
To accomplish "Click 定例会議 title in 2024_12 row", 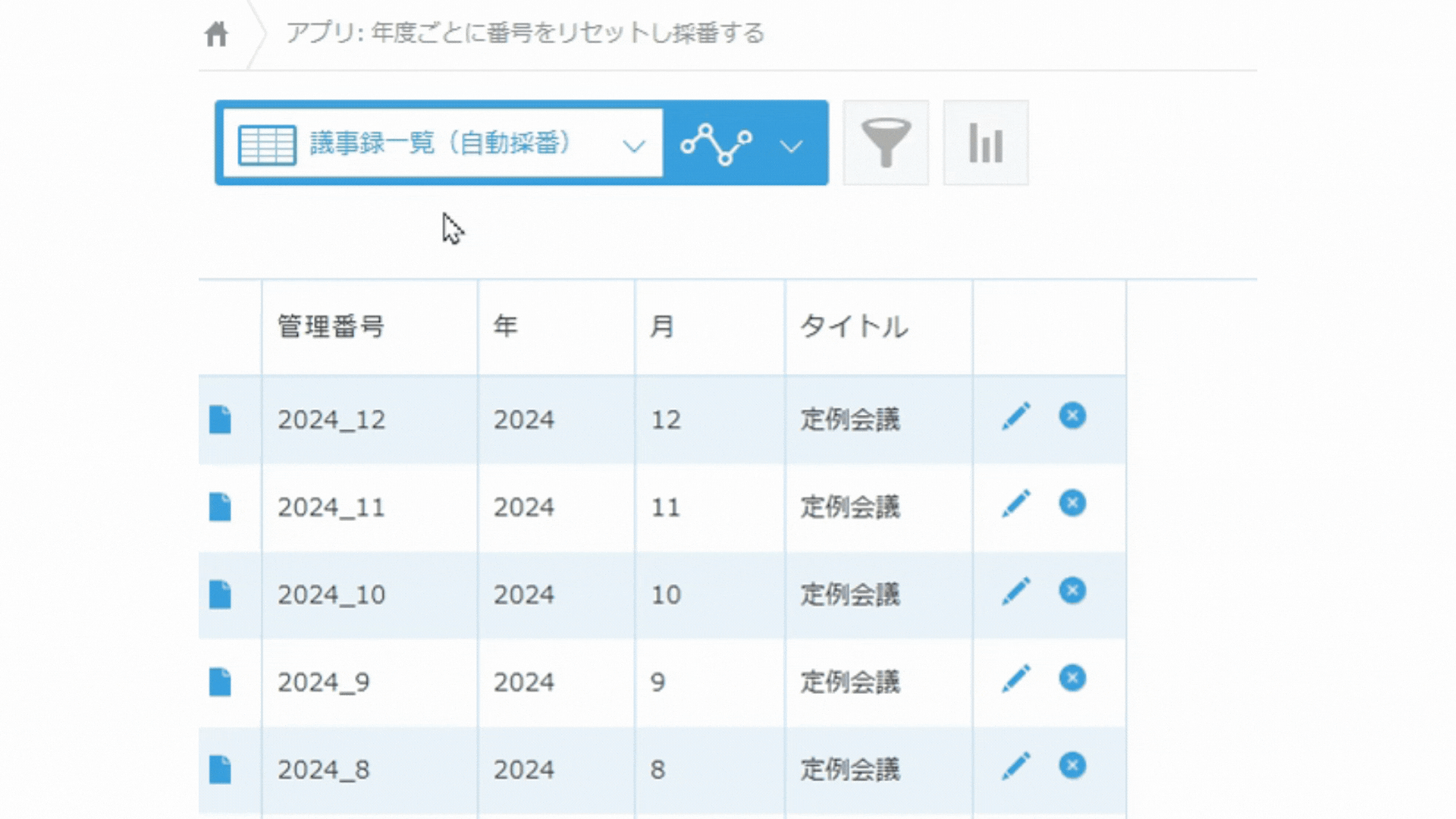I will click(x=850, y=419).
